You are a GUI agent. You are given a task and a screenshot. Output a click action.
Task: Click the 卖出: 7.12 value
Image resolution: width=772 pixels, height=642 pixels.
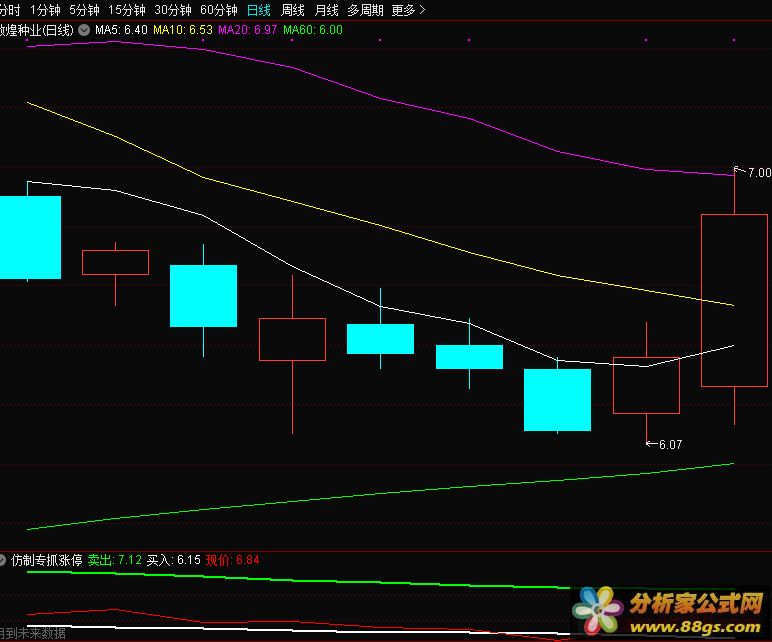[x=115, y=560]
